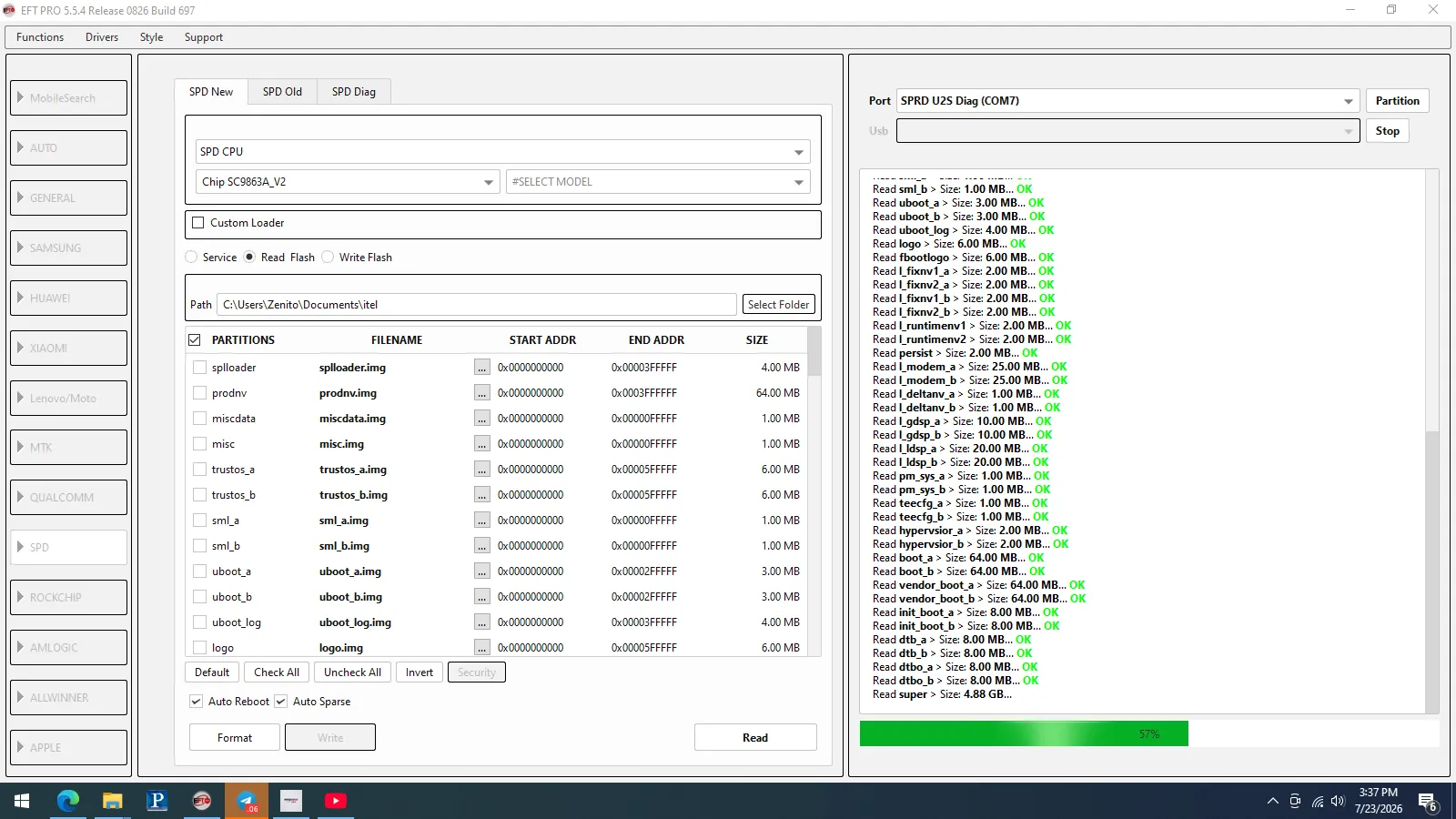This screenshot has height=819, width=1456.
Task: Open the Style menu
Action: point(152,37)
